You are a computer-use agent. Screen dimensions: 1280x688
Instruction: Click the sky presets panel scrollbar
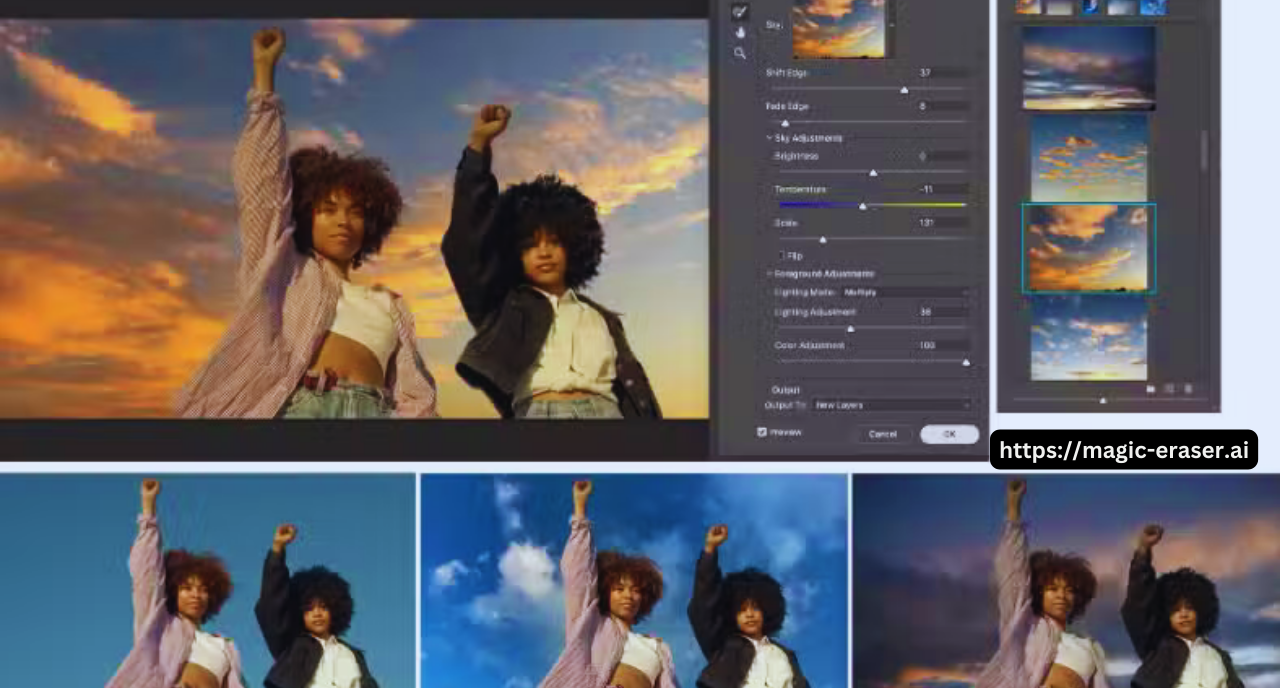(x=1204, y=150)
